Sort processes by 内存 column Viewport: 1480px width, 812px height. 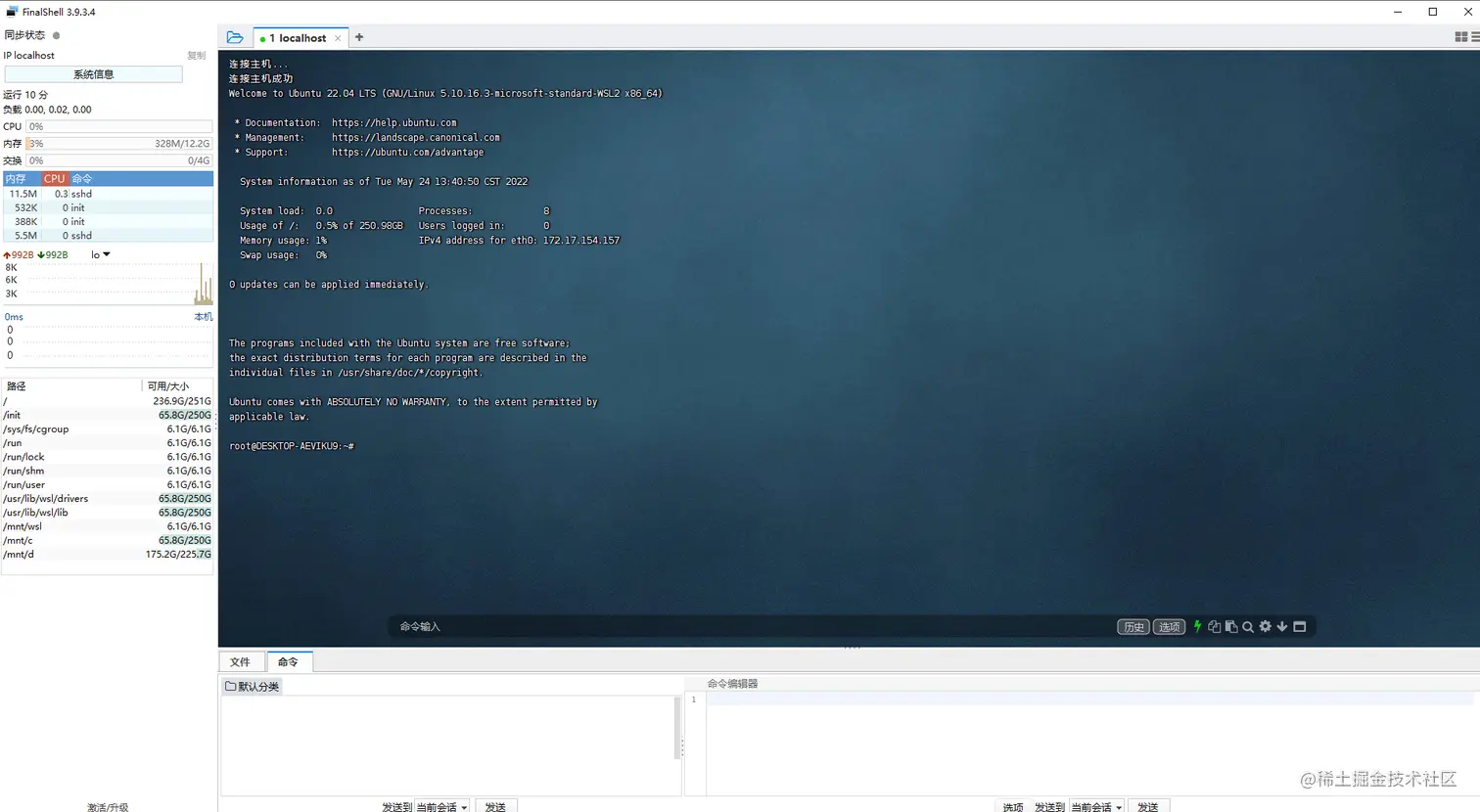22,179
